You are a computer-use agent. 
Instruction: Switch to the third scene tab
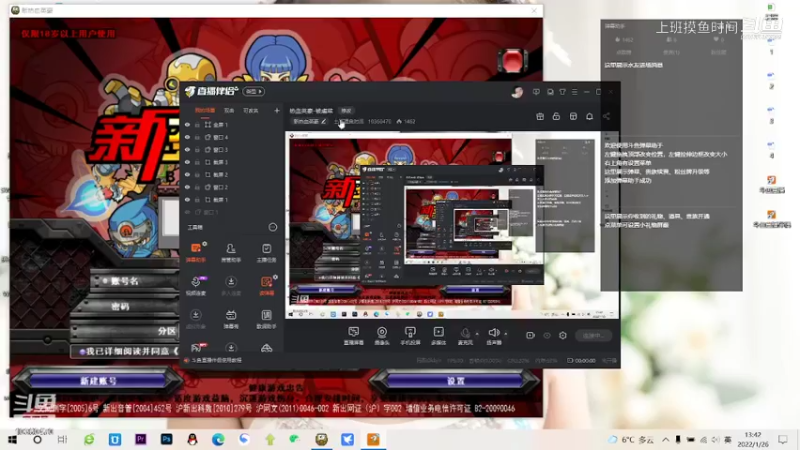tap(251, 110)
